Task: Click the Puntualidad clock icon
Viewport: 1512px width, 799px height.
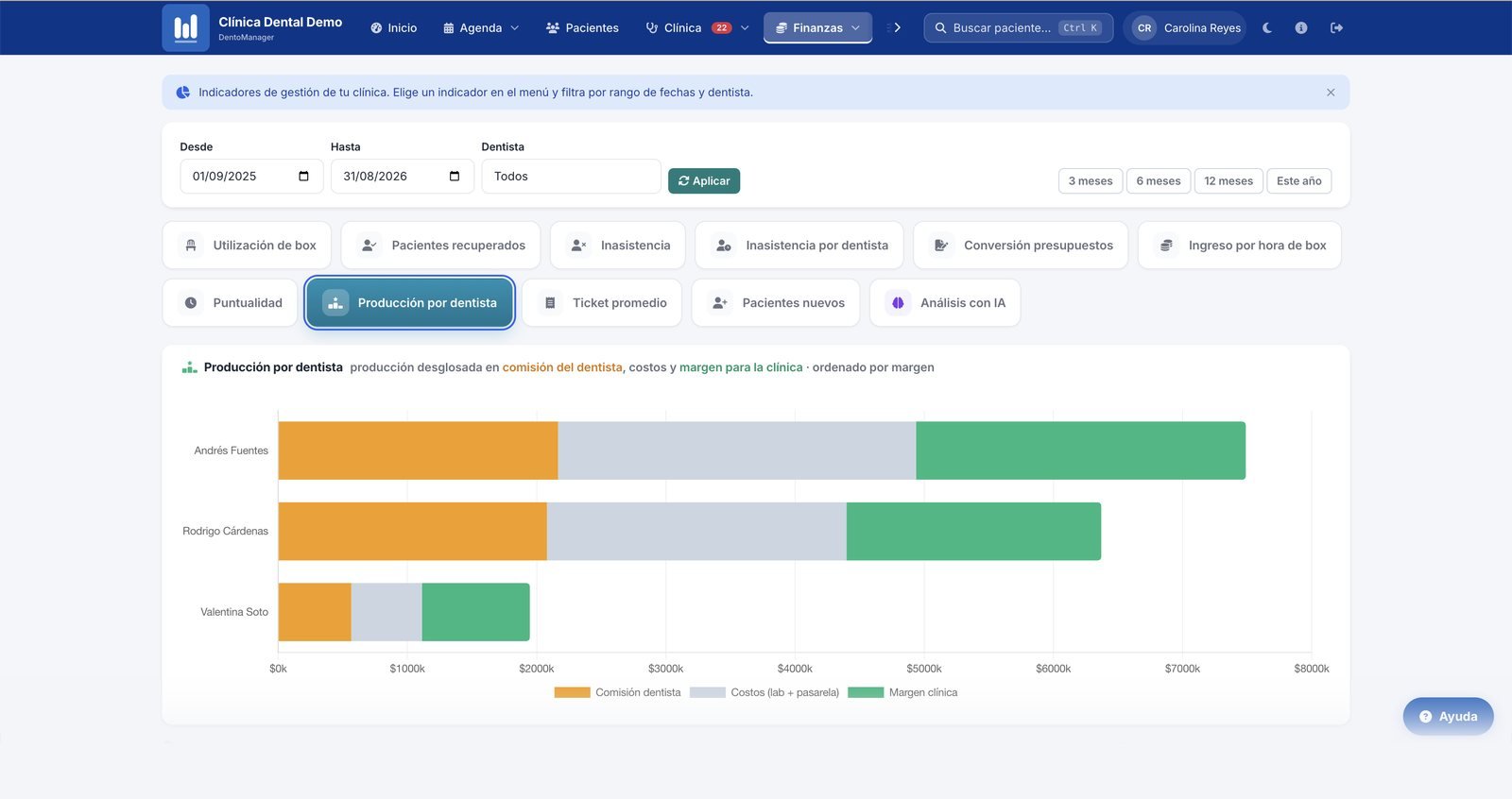Action: point(191,303)
